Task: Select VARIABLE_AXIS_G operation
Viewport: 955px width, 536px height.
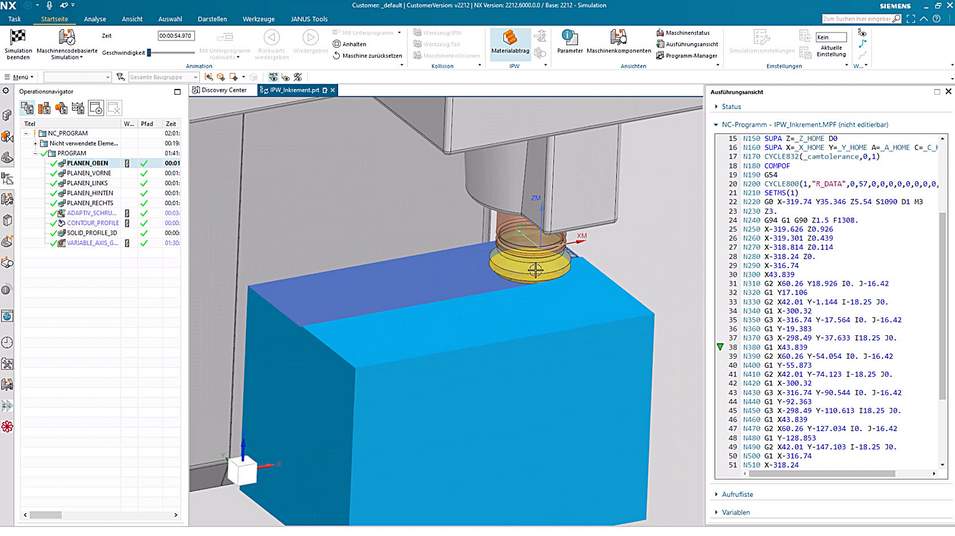Action: click(92, 243)
